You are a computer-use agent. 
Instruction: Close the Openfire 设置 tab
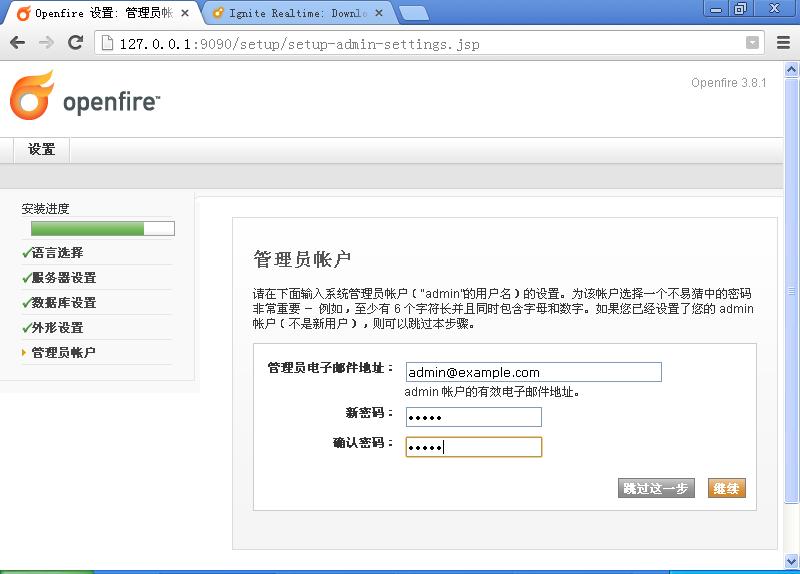[x=185, y=13]
